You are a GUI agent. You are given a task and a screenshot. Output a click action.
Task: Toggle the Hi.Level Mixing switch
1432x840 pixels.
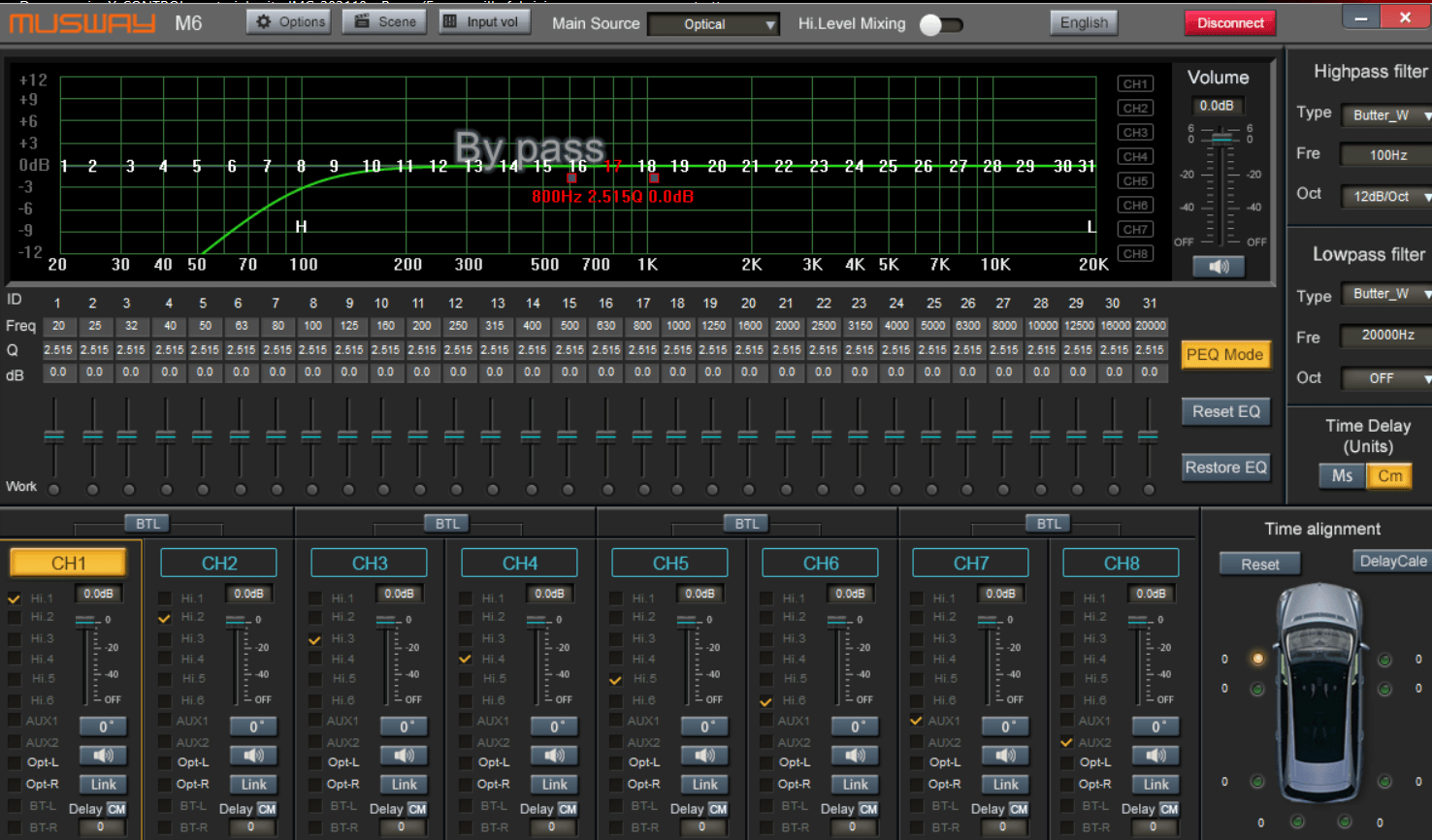point(939,24)
